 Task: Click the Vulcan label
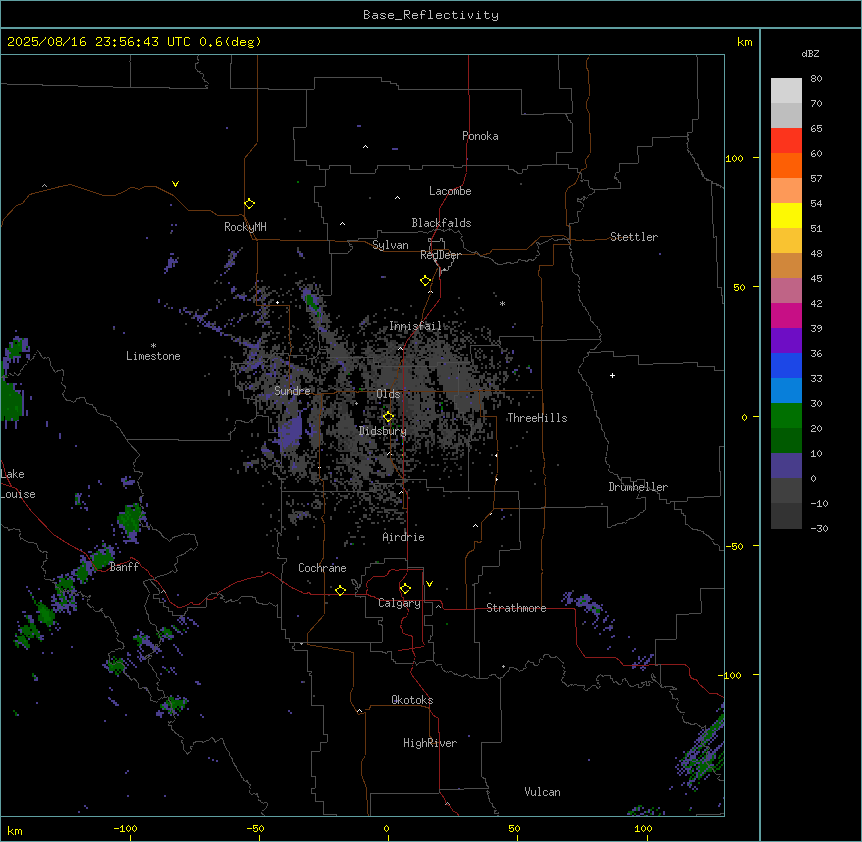[x=543, y=792]
